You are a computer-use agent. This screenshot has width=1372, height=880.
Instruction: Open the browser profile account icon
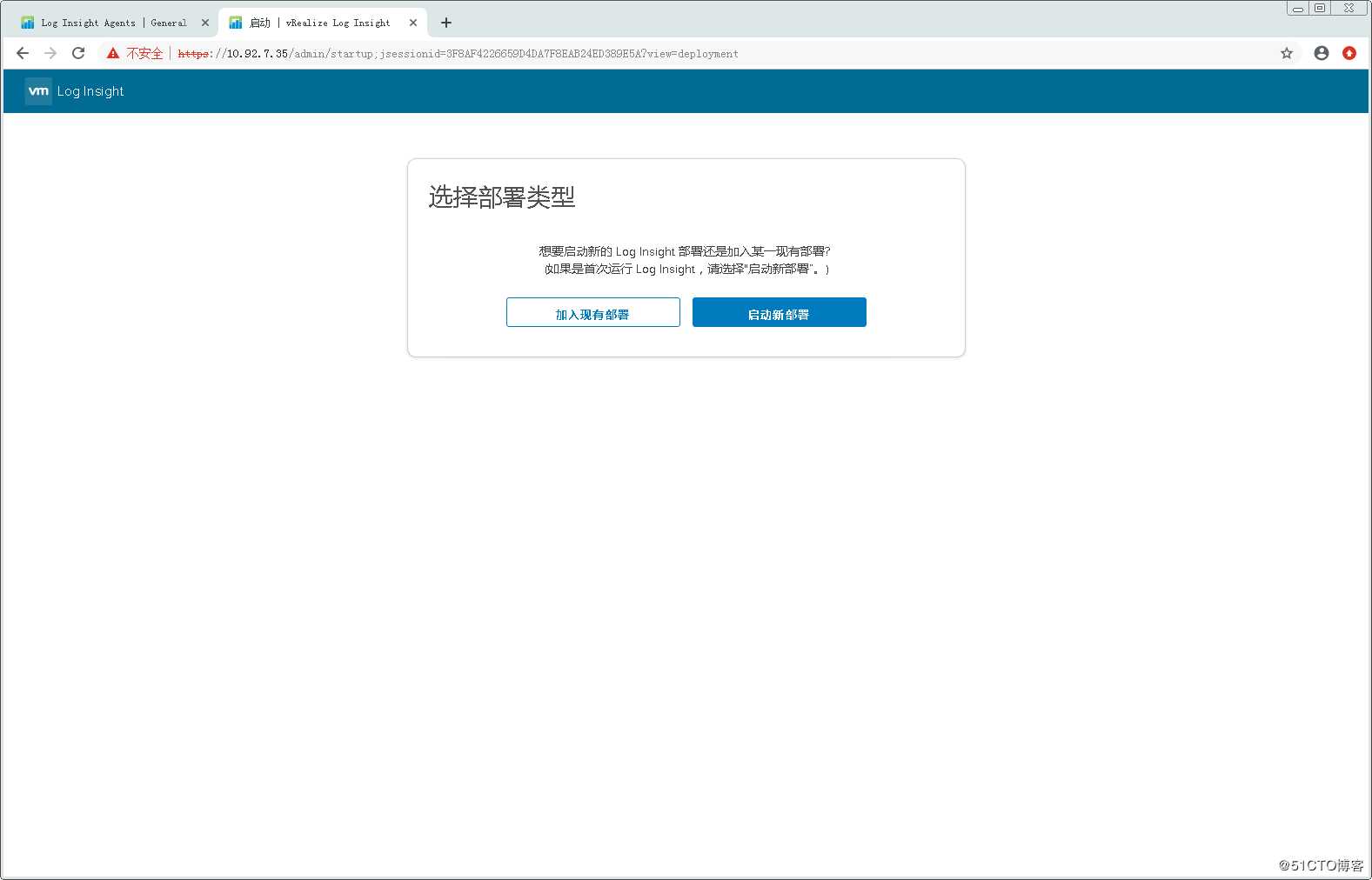click(x=1322, y=53)
